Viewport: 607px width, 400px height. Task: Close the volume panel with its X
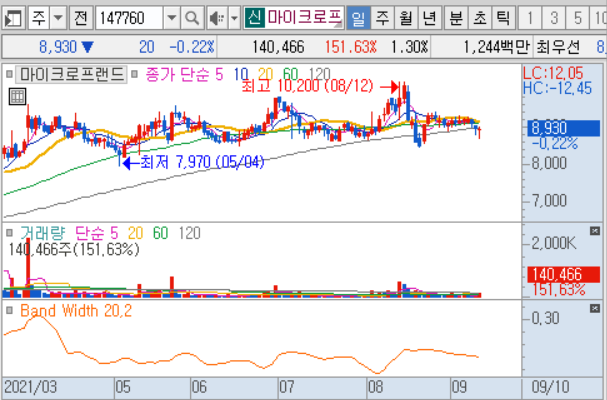[x=595, y=231]
